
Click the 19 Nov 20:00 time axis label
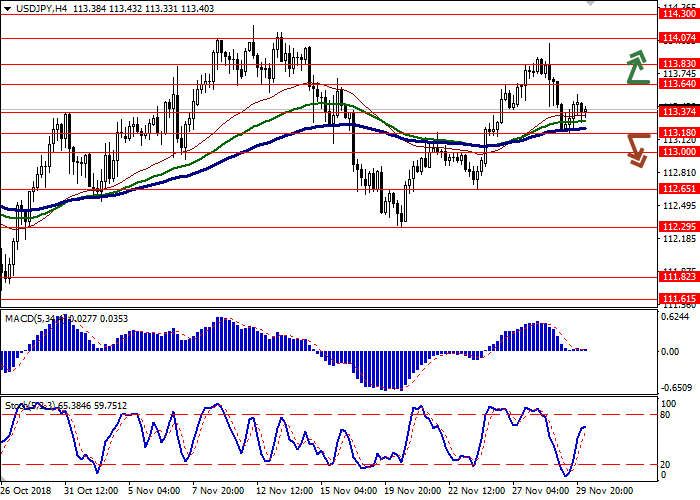click(x=413, y=492)
